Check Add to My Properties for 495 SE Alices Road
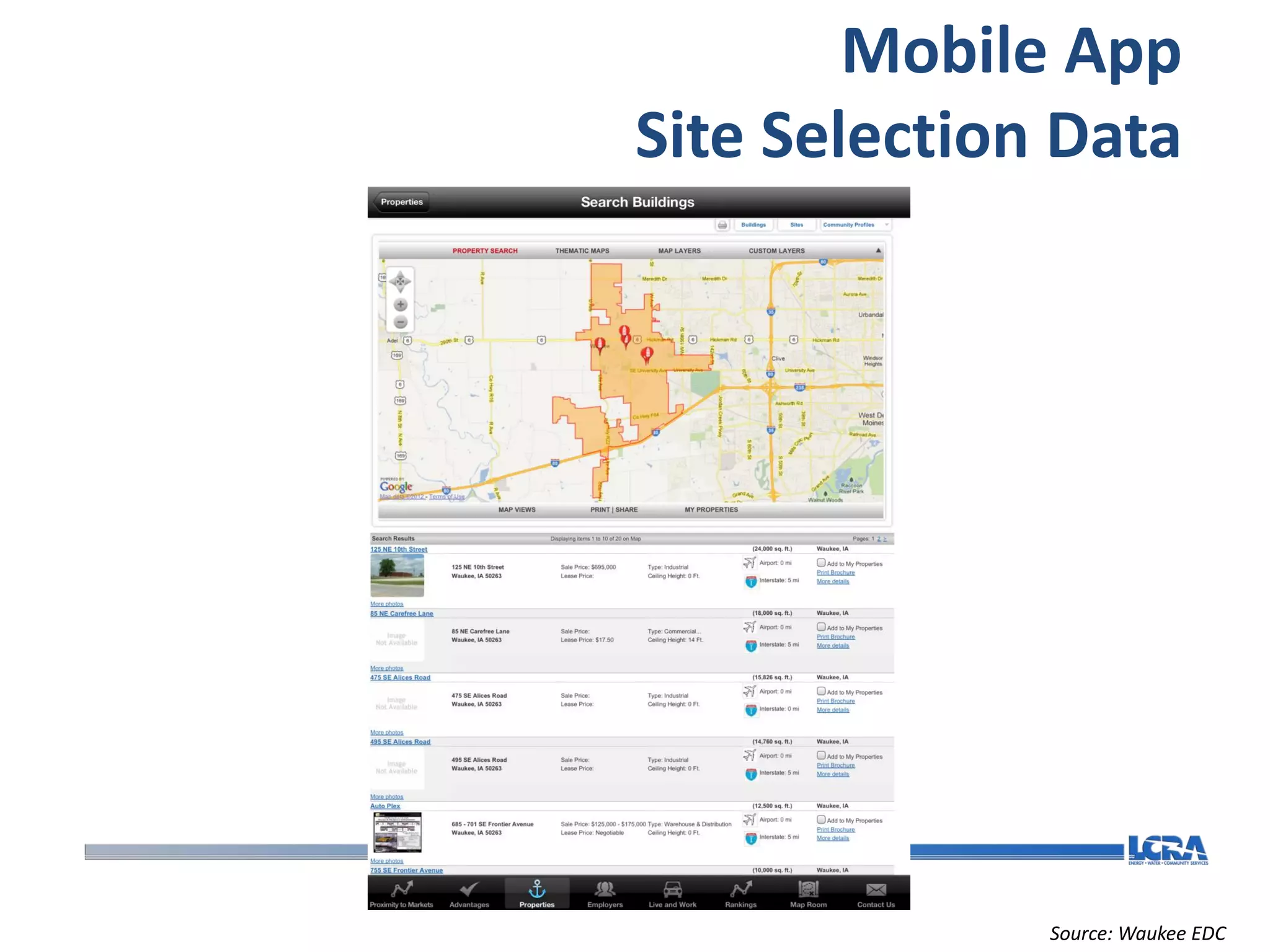1270x952 pixels. pyautogui.click(x=821, y=756)
